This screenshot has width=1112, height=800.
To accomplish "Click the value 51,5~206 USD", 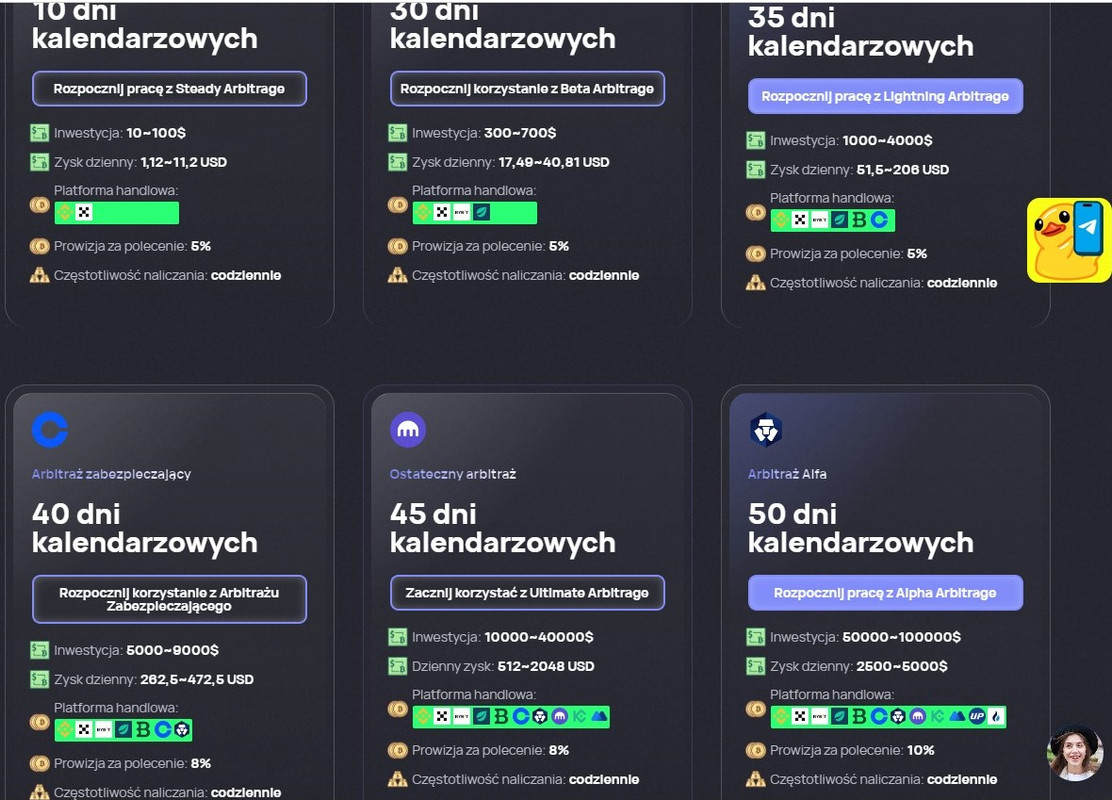I will tap(903, 170).
